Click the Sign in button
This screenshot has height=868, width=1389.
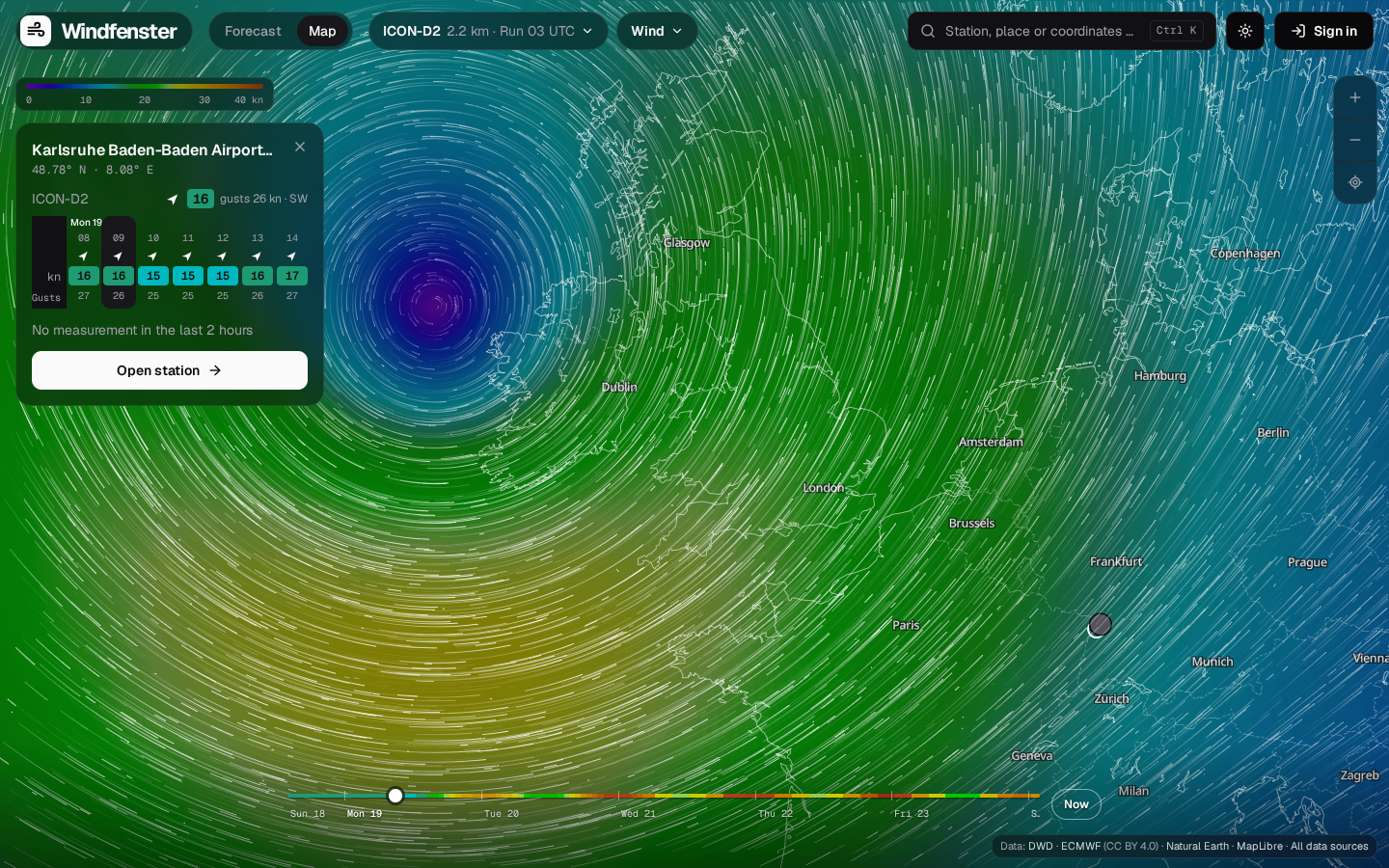point(1323,31)
